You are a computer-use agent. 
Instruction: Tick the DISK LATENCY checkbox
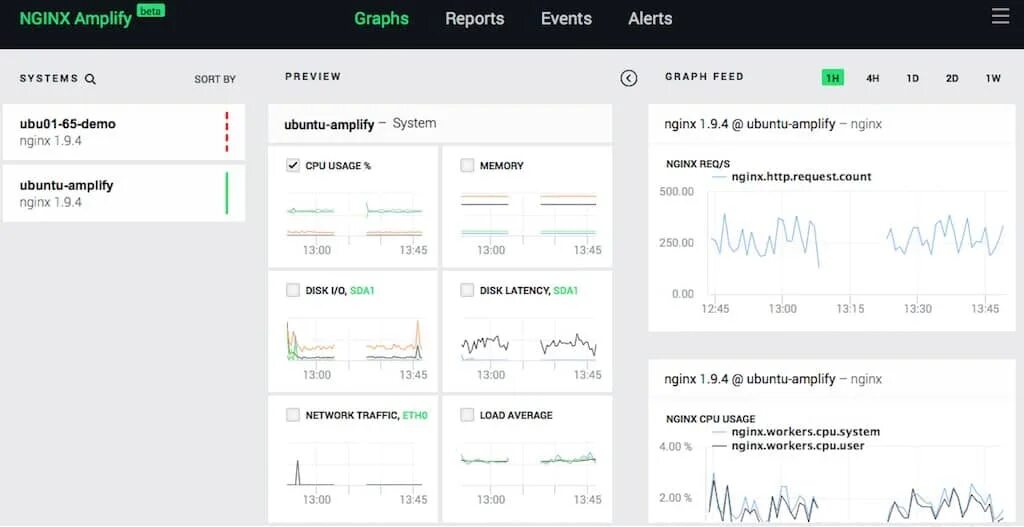(467, 290)
